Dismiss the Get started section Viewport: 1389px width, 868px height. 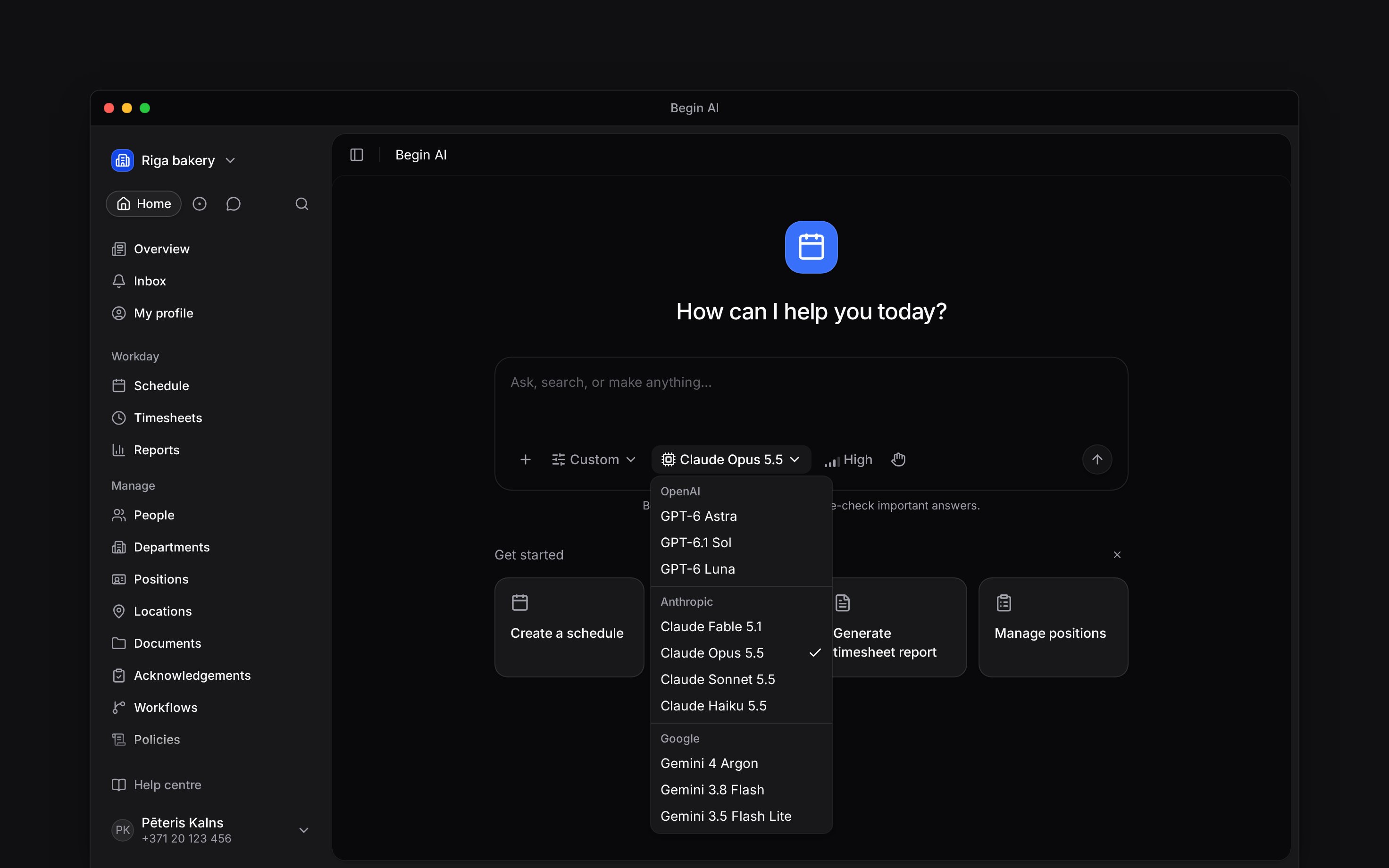(1117, 555)
